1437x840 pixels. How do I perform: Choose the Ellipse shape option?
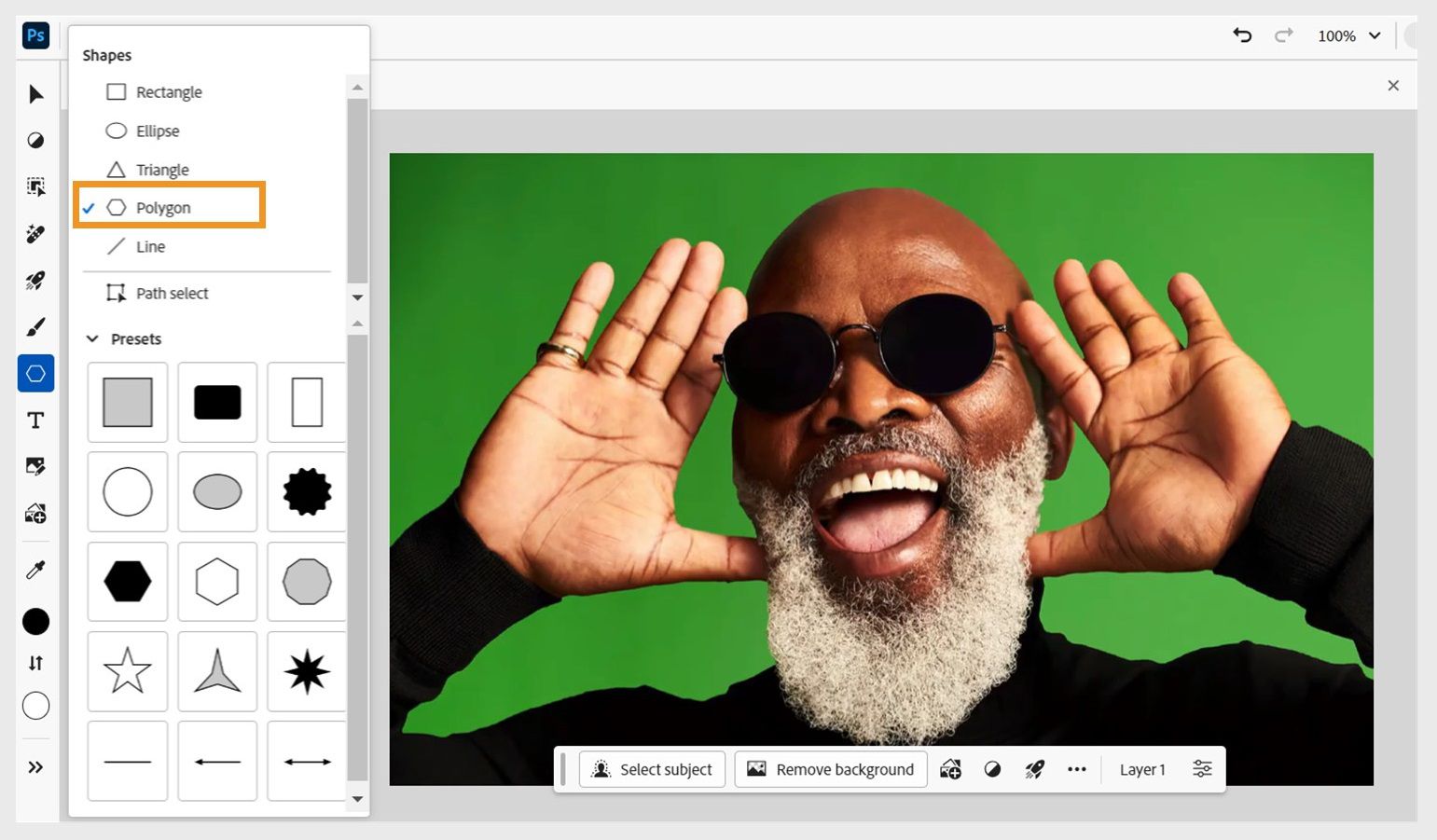159,131
